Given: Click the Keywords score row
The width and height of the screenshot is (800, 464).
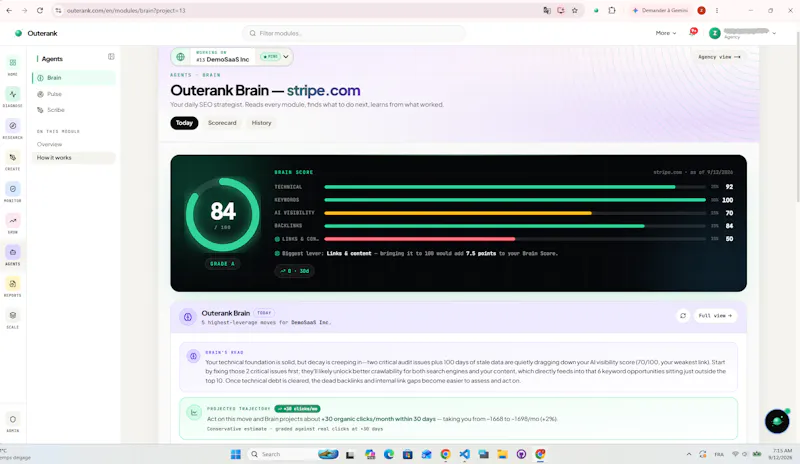Looking at the screenshot, I should point(504,200).
